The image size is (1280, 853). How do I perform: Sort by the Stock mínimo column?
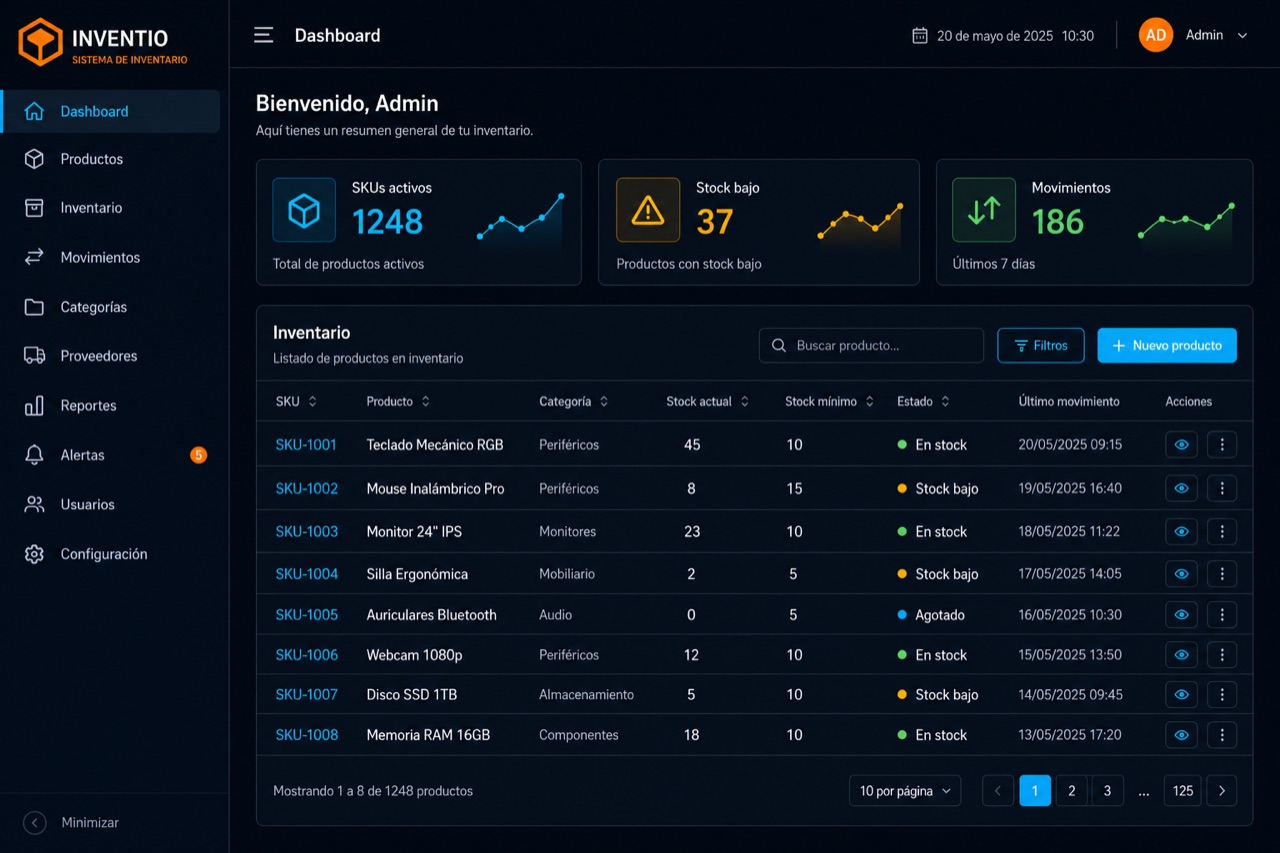(829, 401)
